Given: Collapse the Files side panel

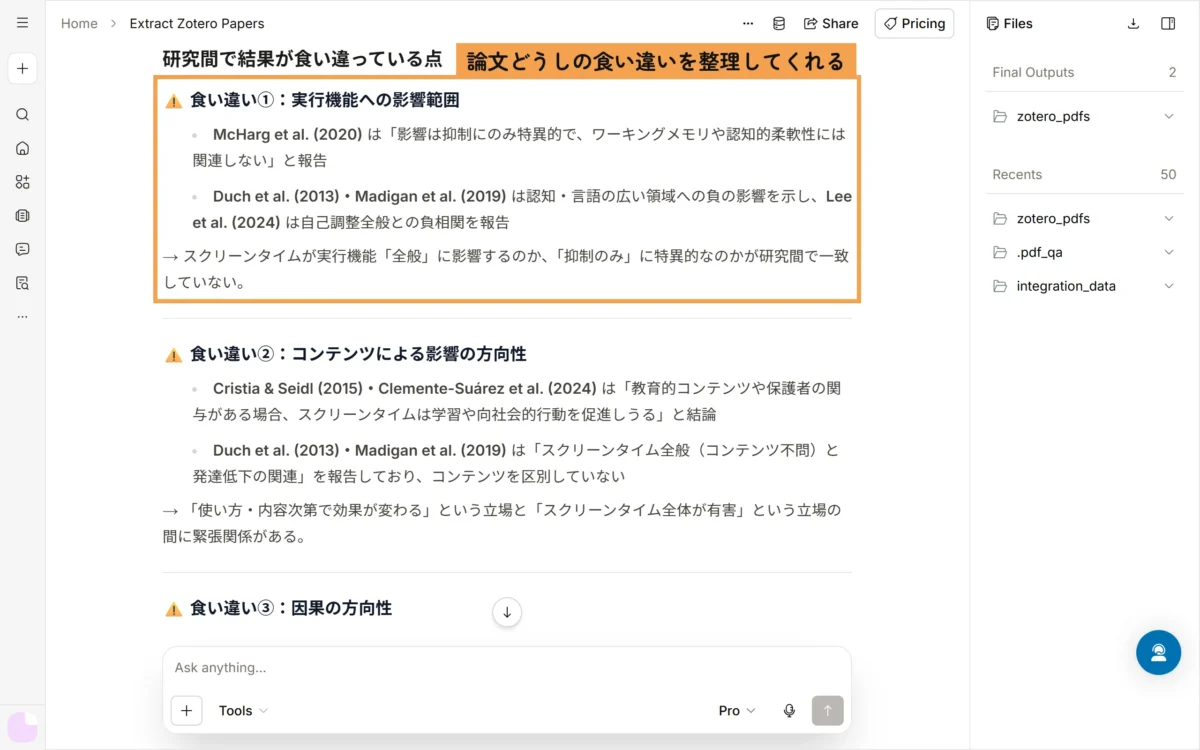Looking at the screenshot, I should coord(1168,23).
